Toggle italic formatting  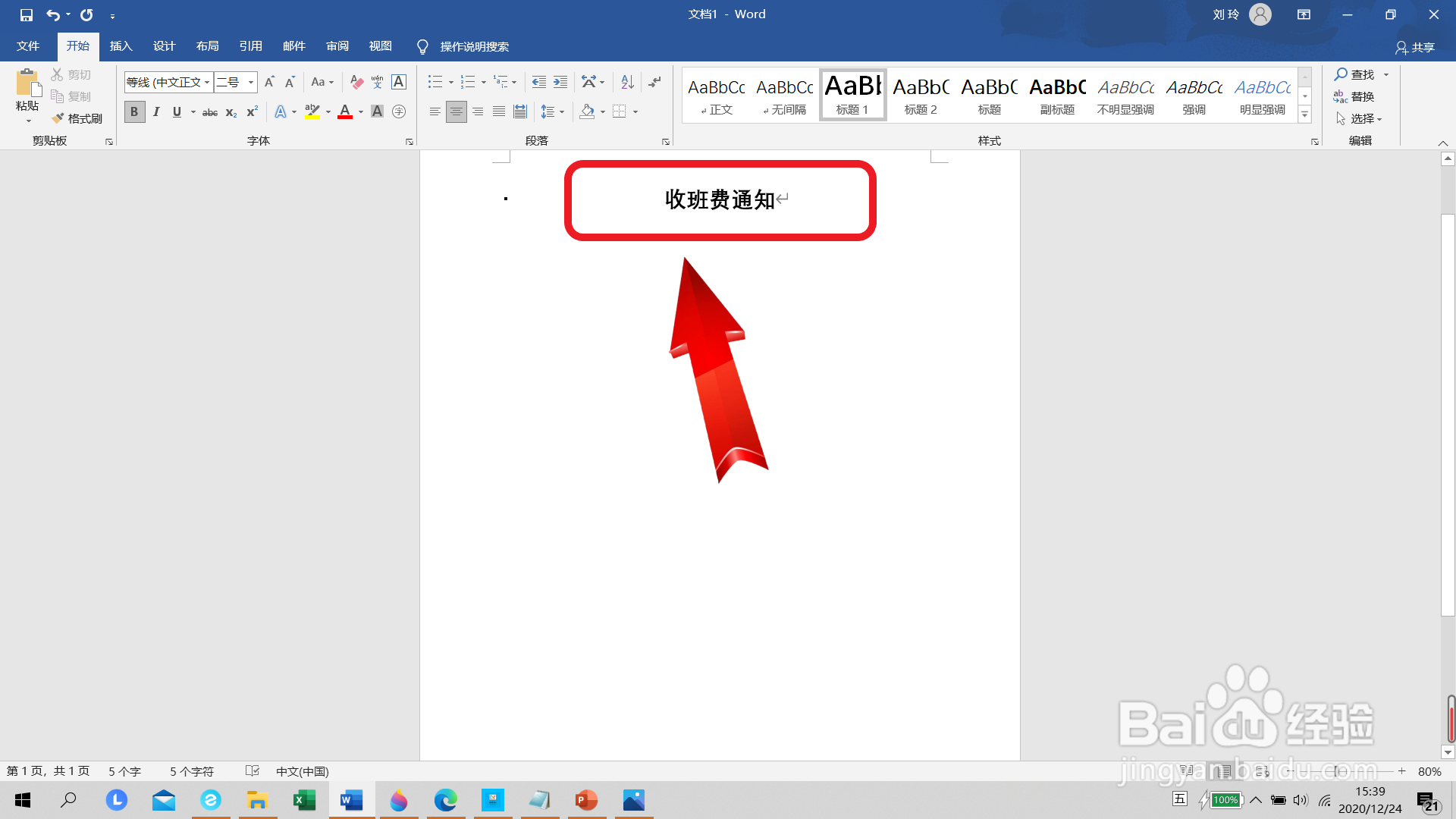(156, 111)
